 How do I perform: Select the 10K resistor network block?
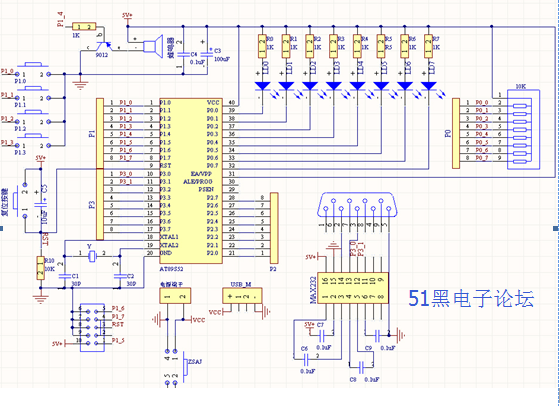pyautogui.click(x=522, y=130)
